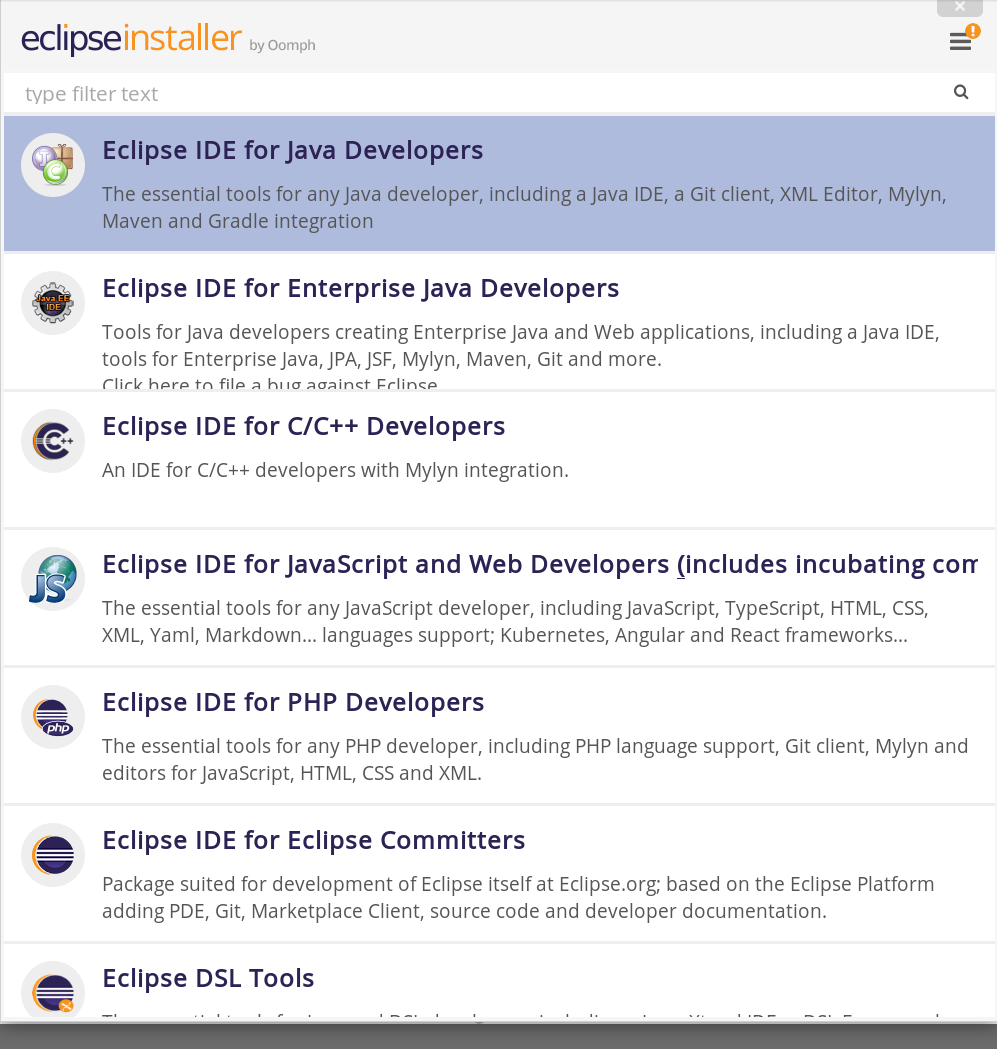Click the C/C++ package icon
The image size is (997, 1049).
pyautogui.click(x=53, y=441)
